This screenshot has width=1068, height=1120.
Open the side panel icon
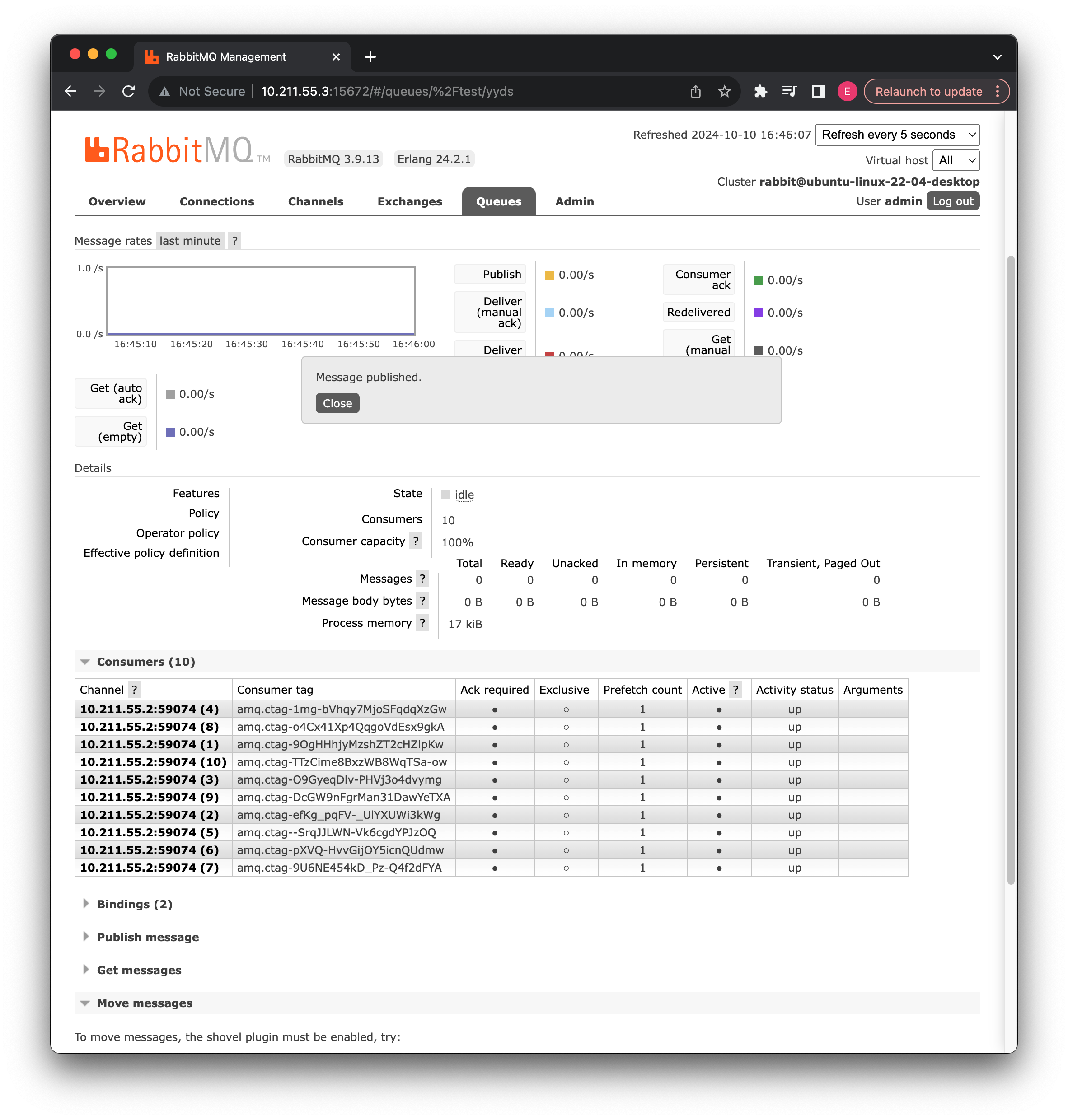(818, 91)
